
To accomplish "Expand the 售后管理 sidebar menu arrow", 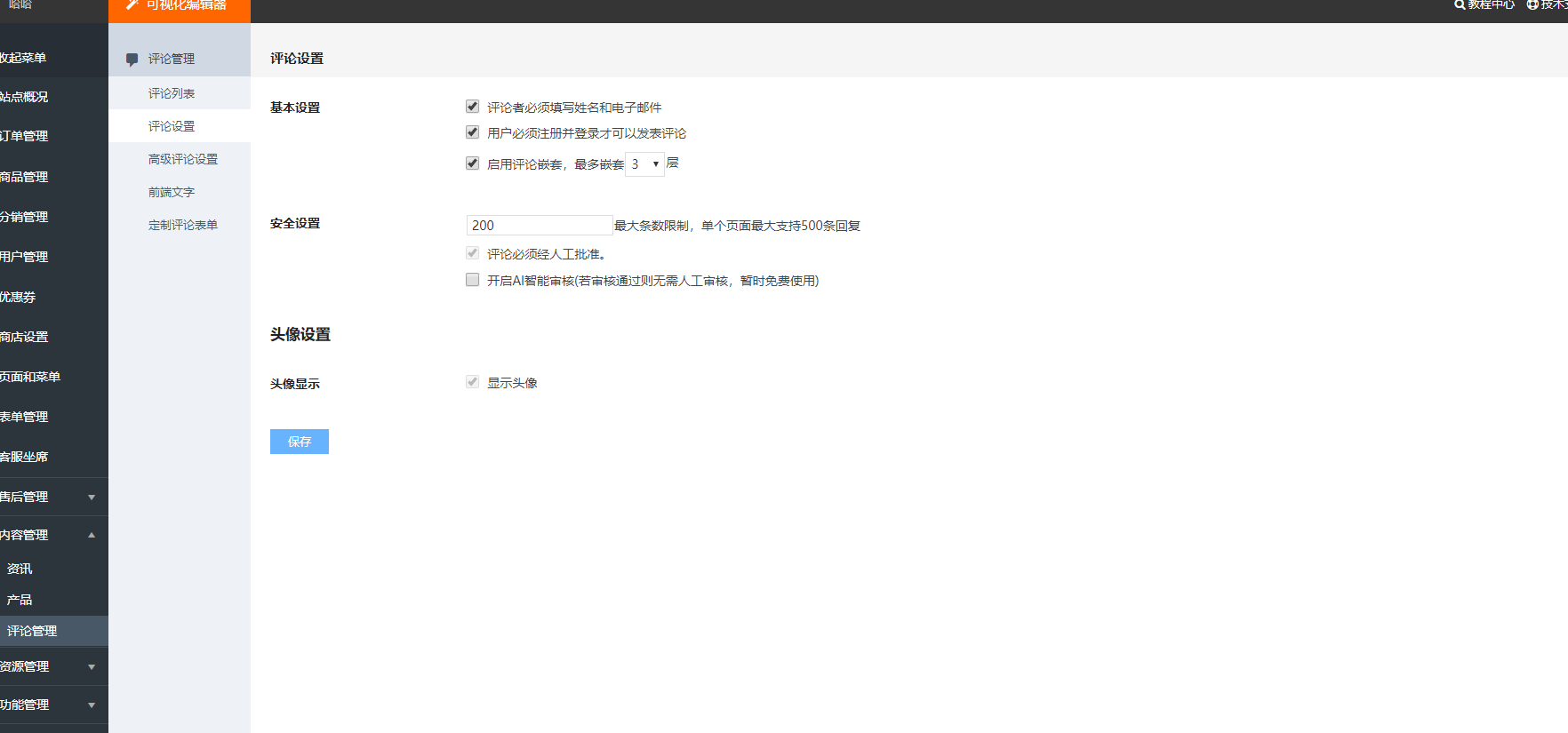I will coord(92,498).
